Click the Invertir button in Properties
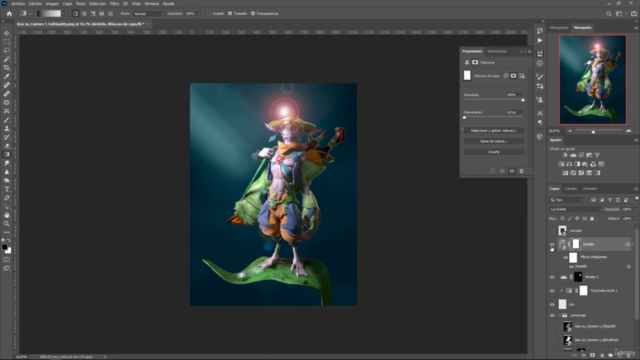Image resolution: width=640 pixels, height=360 pixels. point(494,152)
